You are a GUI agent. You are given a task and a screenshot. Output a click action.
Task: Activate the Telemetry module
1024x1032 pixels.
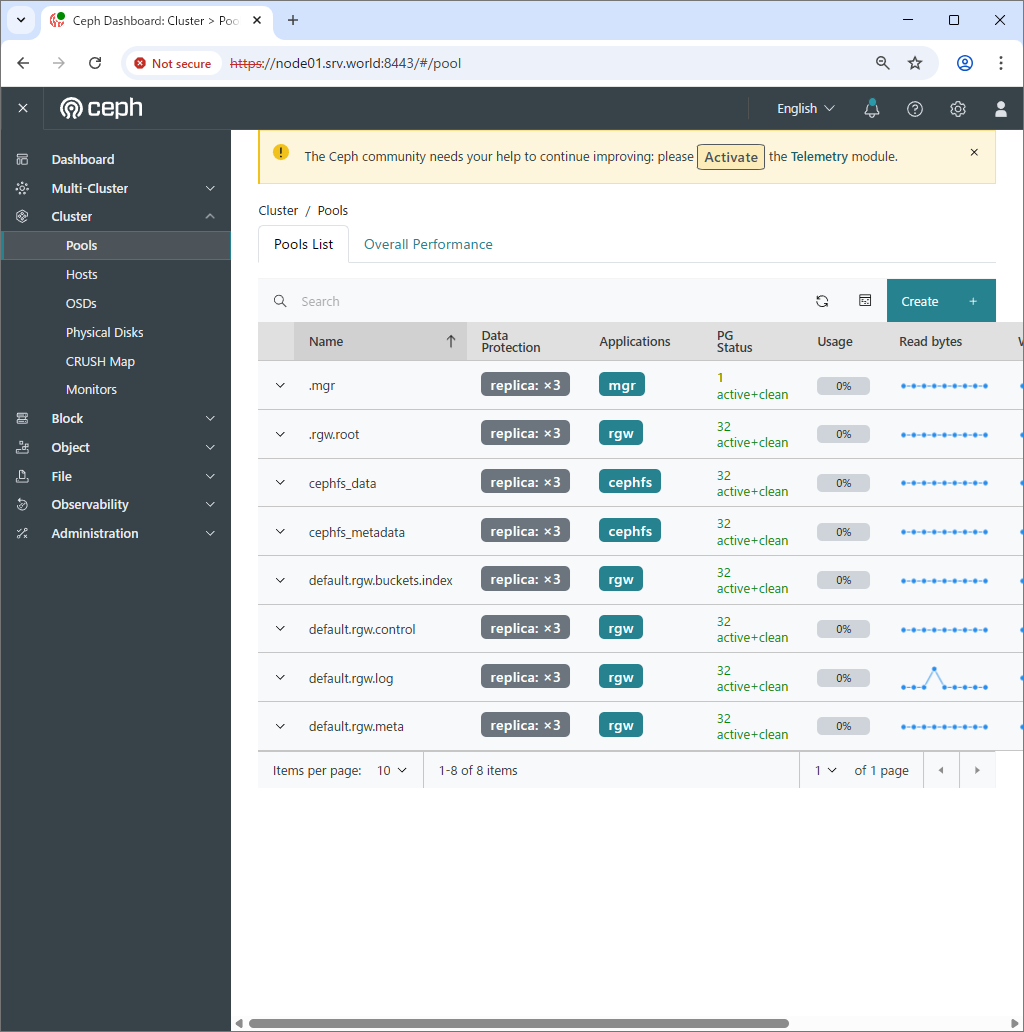coord(730,157)
